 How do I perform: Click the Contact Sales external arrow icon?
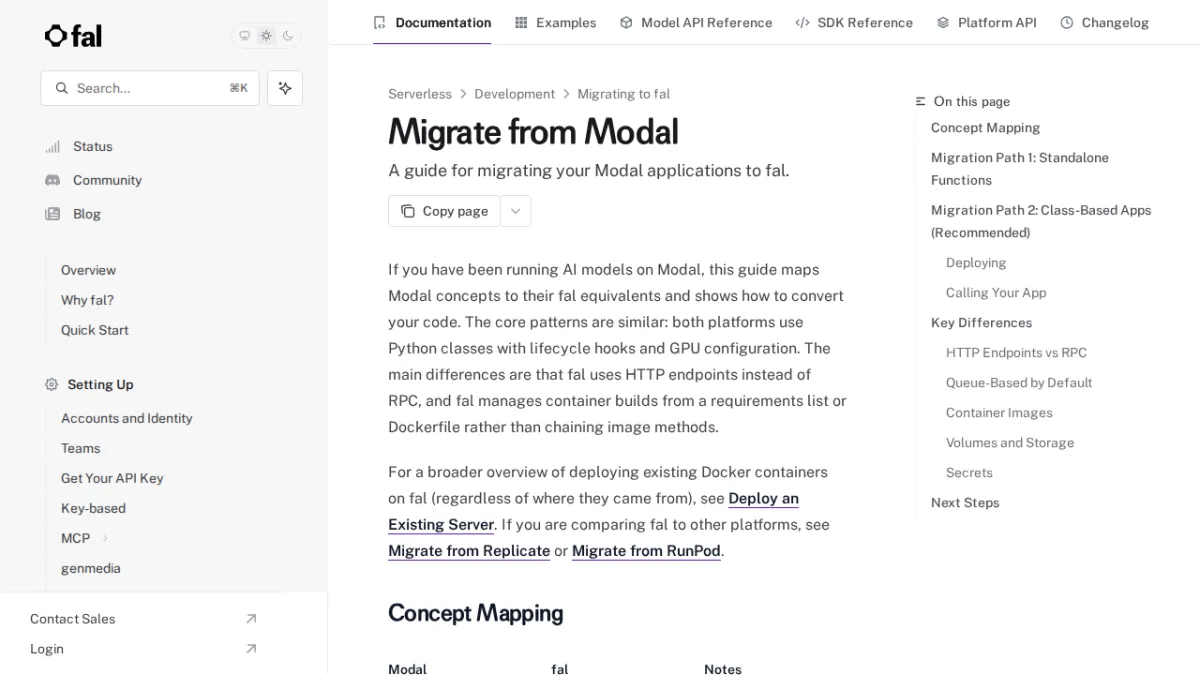tap(251, 619)
